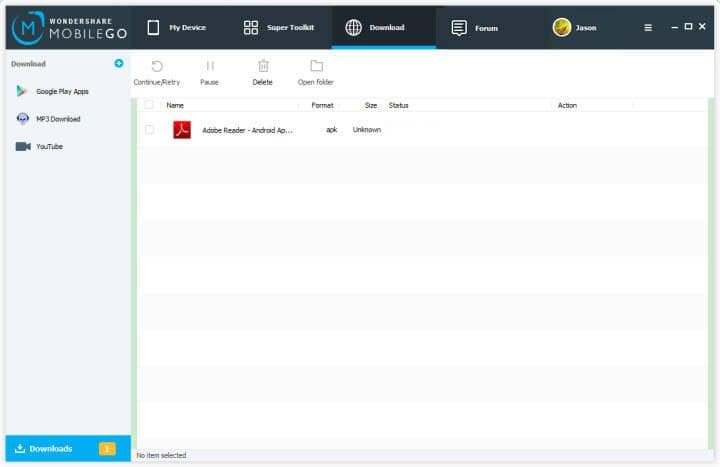Add a new download with plus icon
The width and height of the screenshot is (720, 467).
[x=119, y=63]
